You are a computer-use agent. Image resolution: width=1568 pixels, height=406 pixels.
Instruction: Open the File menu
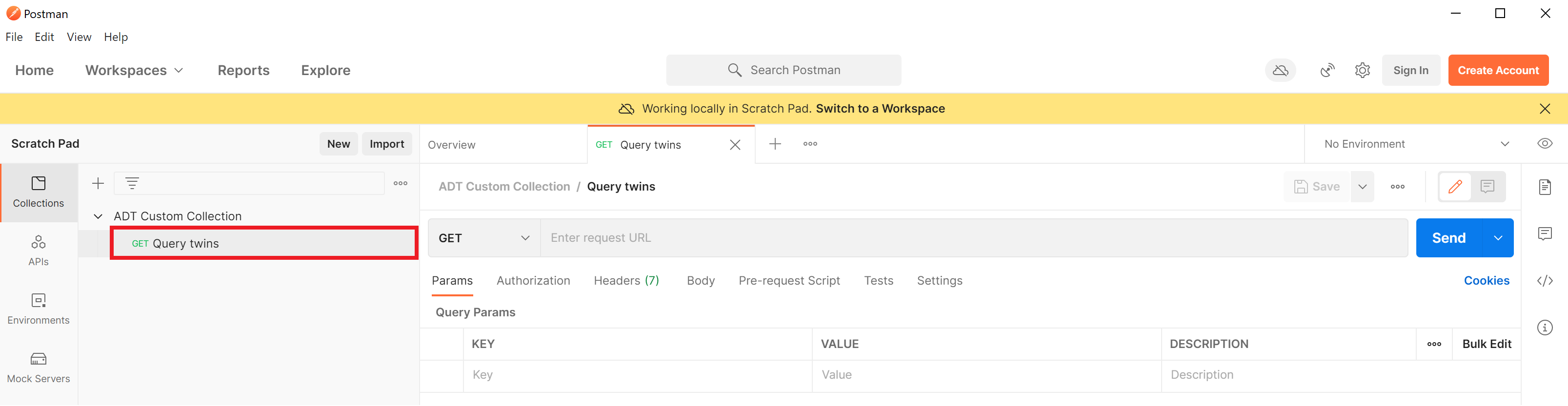pos(14,37)
